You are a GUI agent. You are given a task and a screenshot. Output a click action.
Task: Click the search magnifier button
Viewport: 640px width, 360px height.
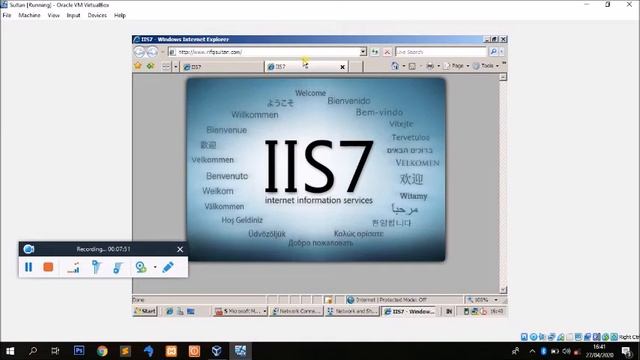point(493,52)
